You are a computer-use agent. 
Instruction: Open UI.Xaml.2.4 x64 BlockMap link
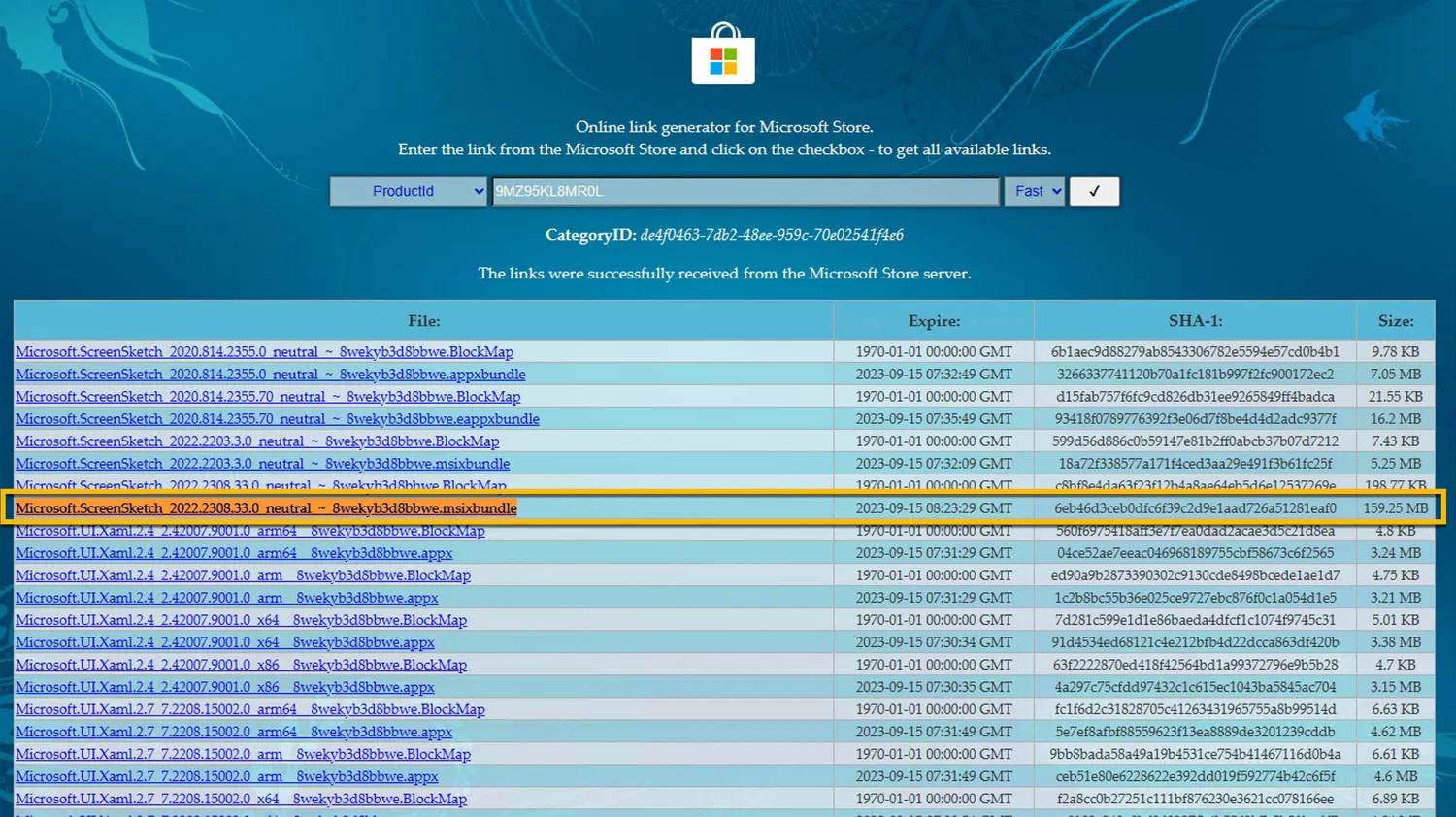pos(241,620)
